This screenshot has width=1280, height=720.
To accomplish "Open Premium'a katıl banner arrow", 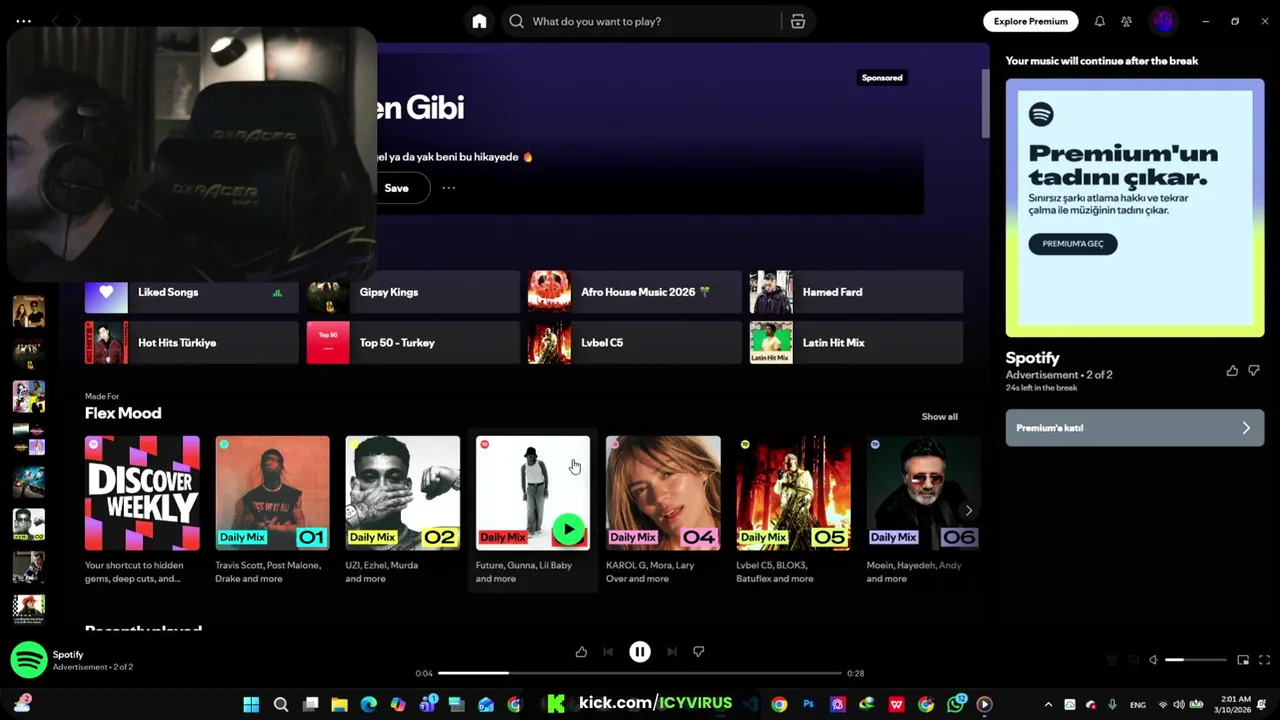I will pyautogui.click(x=1246, y=428).
